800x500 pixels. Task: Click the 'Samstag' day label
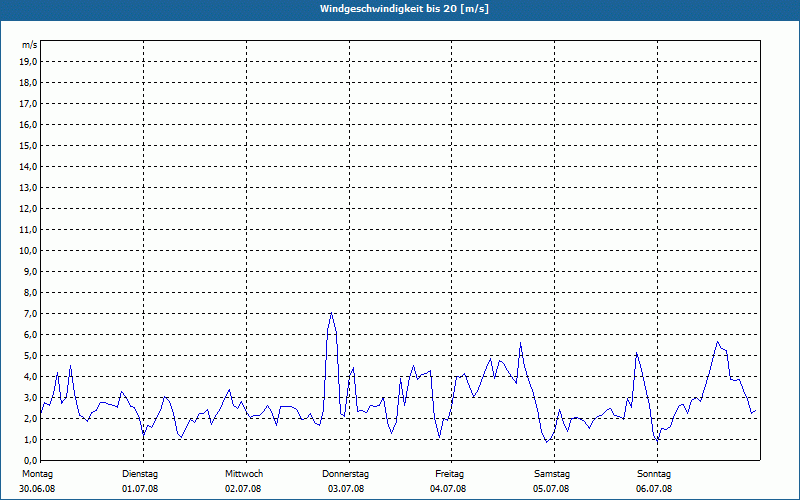tap(552, 474)
